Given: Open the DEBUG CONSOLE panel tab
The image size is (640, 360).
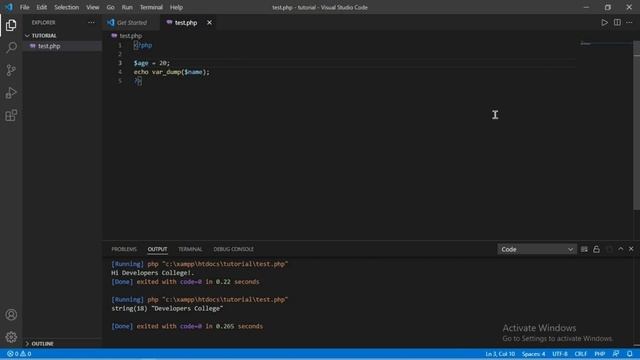Looking at the screenshot, I should click(233, 249).
